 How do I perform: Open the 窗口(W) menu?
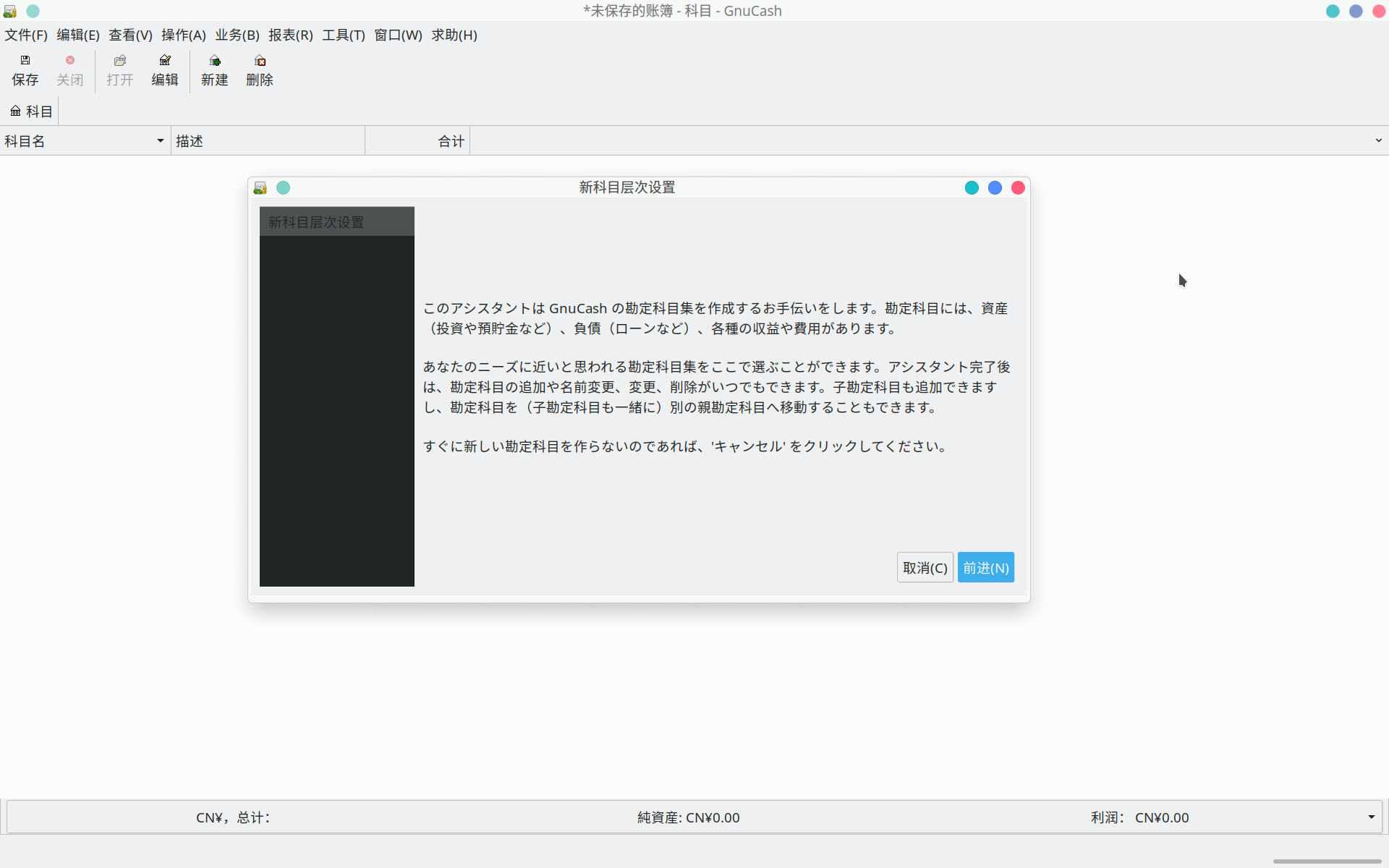[x=398, y=35]
